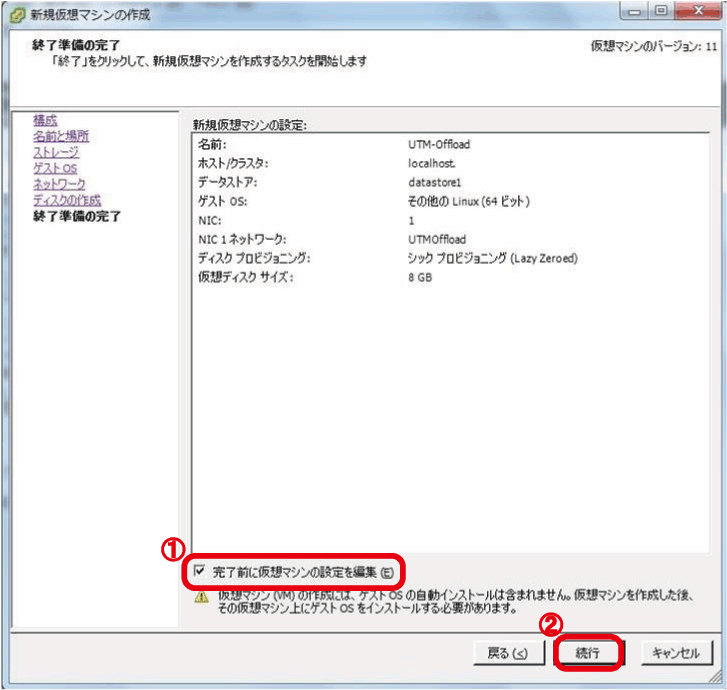Click the 名前: label row

pyautogui.click(x=212, y=144)
